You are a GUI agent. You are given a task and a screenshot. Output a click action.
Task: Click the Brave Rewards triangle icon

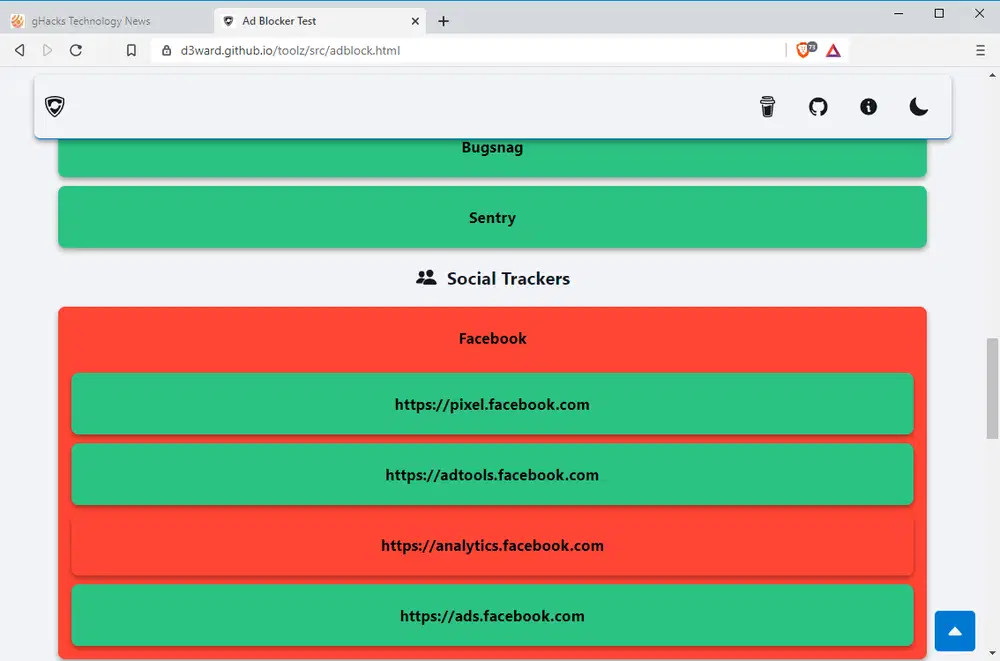coord(833,50)
